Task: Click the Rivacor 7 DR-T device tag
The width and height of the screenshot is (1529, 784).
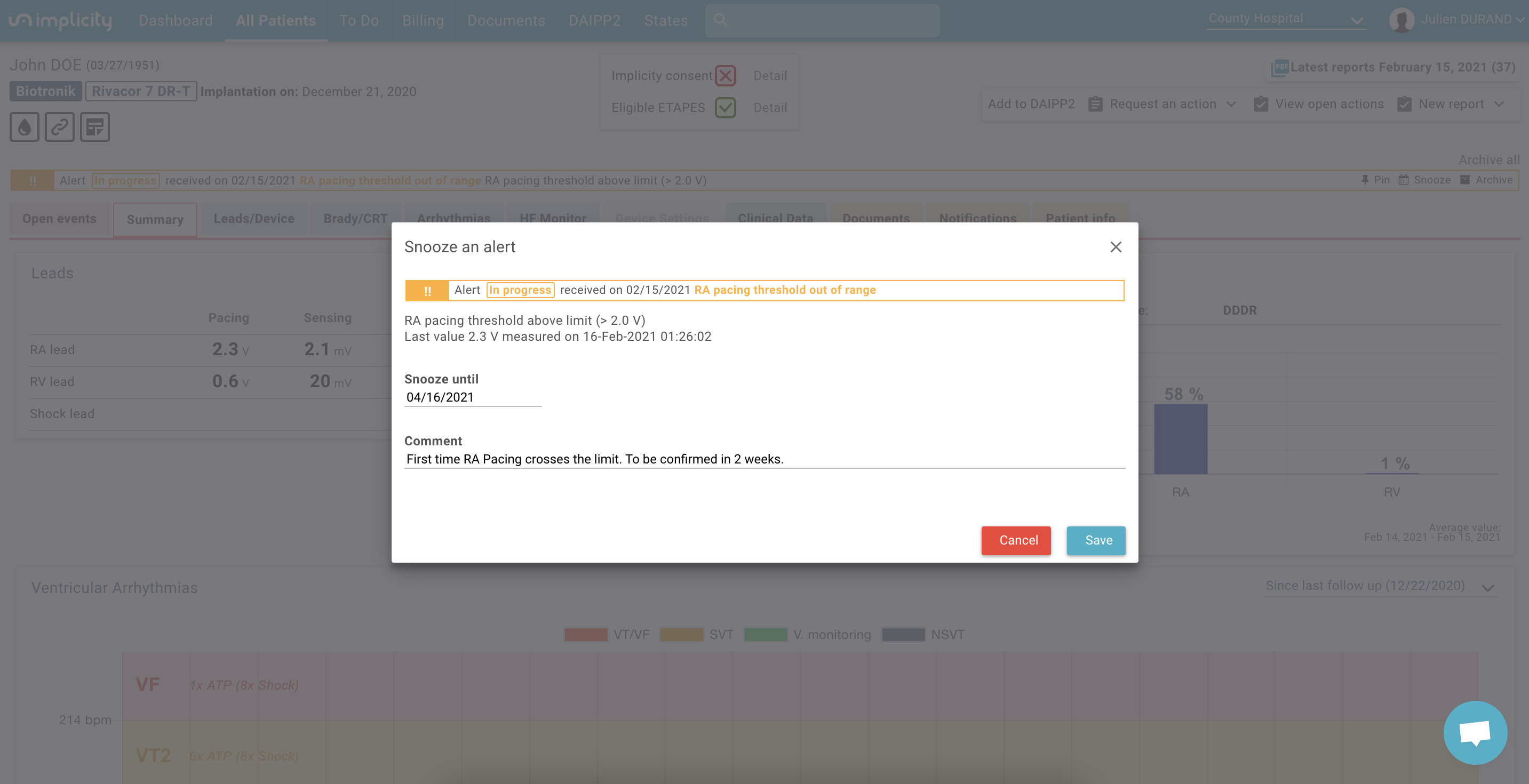Action: tap(141, 91)
